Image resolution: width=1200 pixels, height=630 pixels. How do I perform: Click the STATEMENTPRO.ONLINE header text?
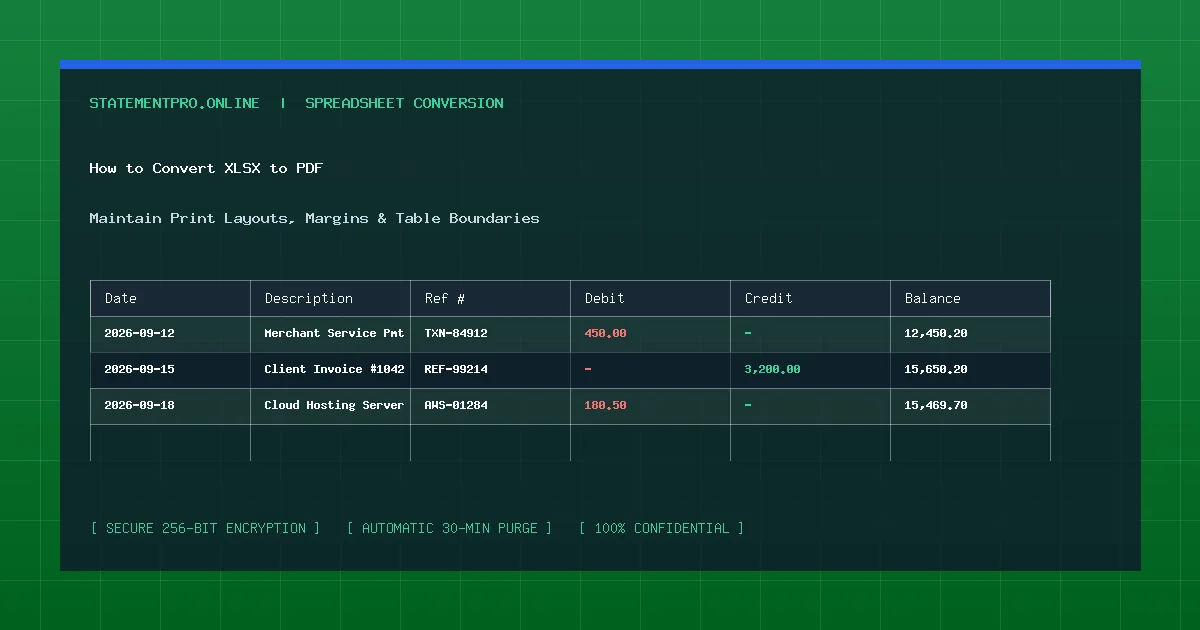[x=174, y=103]
